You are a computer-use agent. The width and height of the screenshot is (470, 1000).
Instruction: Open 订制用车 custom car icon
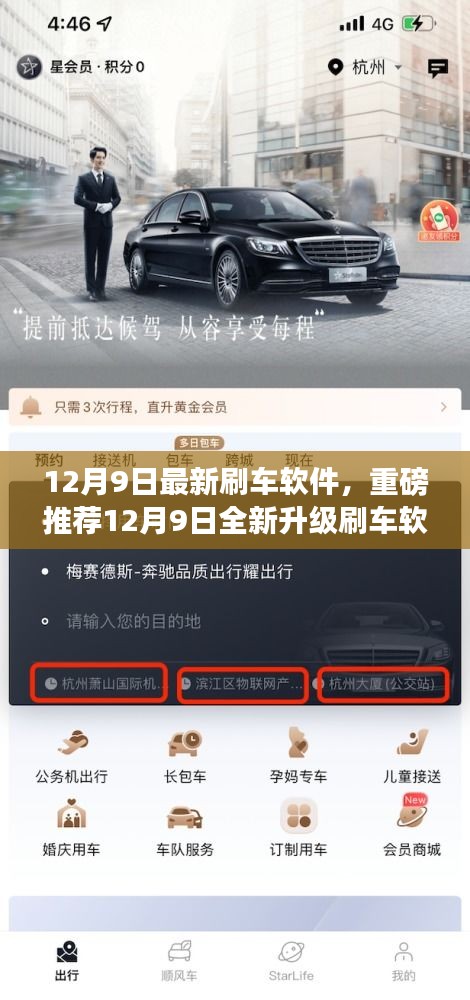tap(298, 815)
